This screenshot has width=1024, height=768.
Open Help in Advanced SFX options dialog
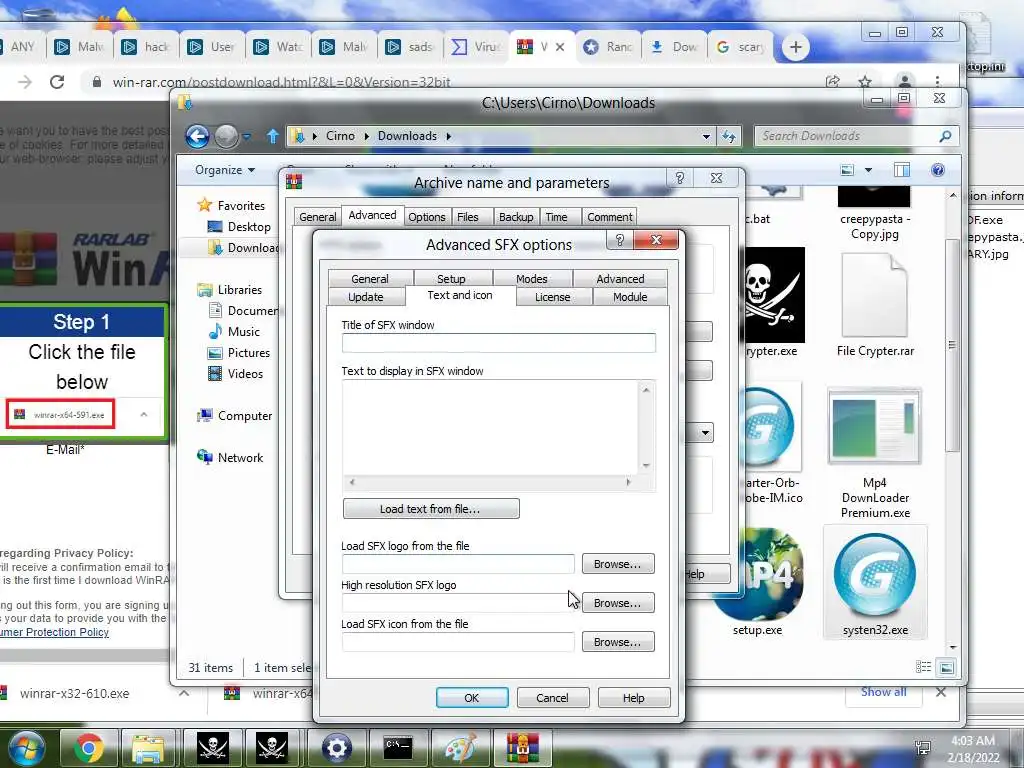click(x=633, y=697)
